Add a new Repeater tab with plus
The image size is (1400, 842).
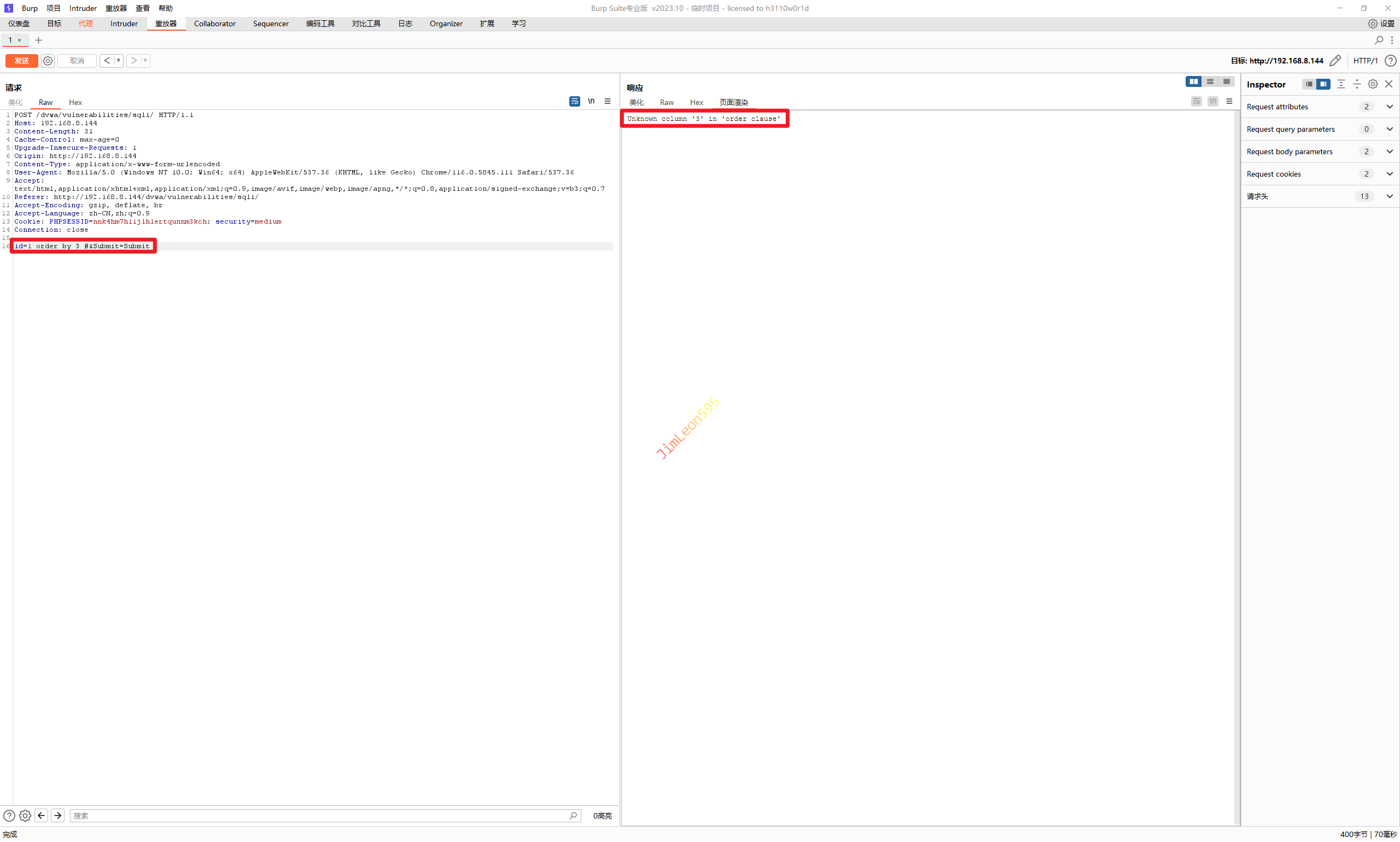pyautogui.click(x=39, y=40)
